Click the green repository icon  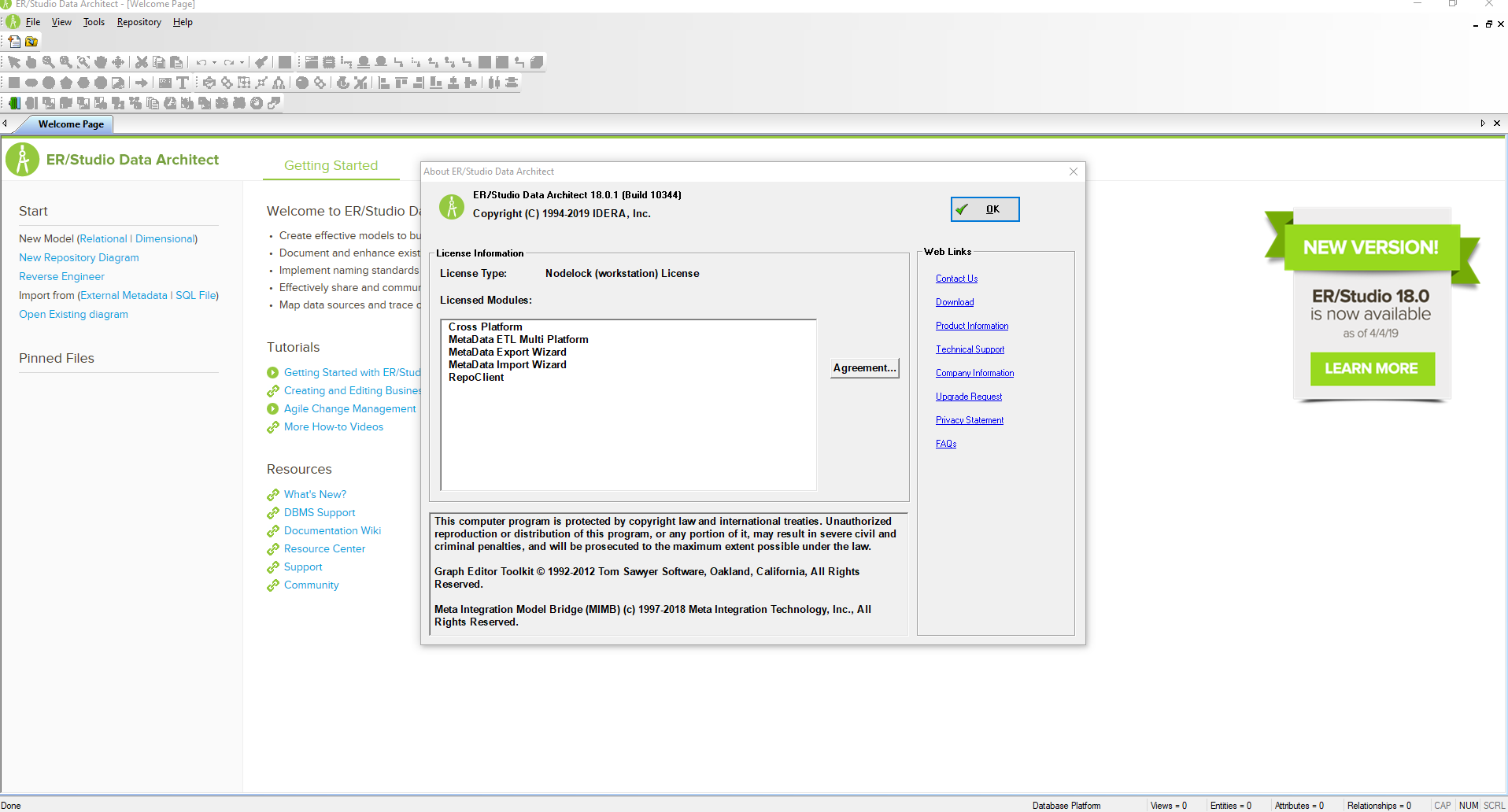pyautogui.click(x=14, y=103)
